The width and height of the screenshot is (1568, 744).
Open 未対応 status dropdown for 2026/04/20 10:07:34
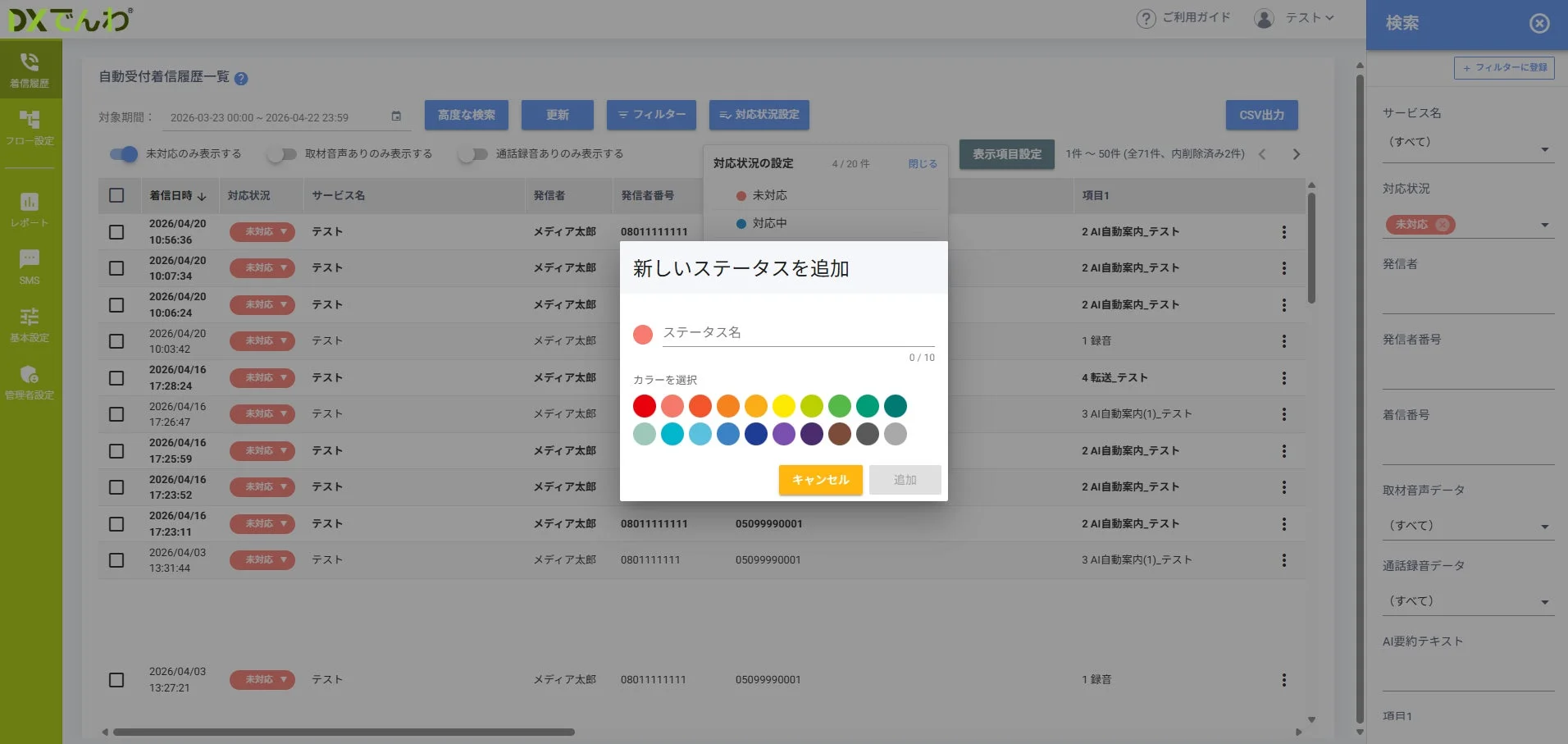click(x=262, y=268)
